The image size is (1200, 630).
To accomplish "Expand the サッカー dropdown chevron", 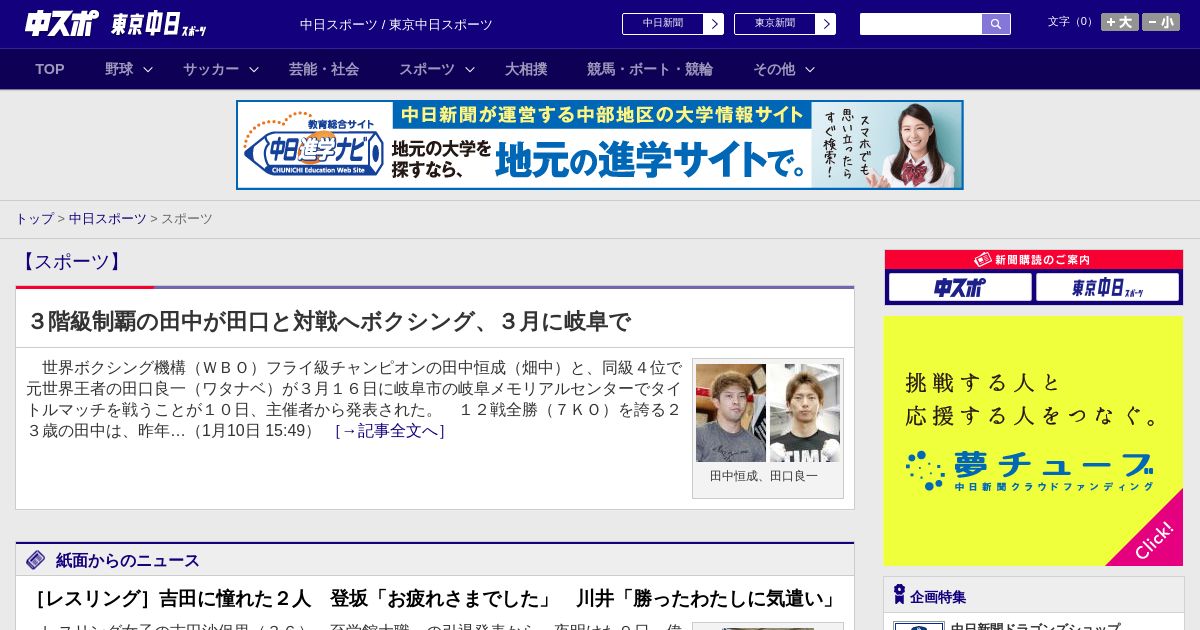I will pyautogui.click(x=254, y=69).
